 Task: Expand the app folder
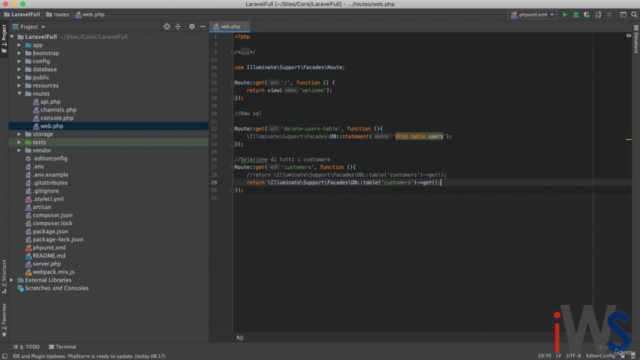[x=19, y=45]
